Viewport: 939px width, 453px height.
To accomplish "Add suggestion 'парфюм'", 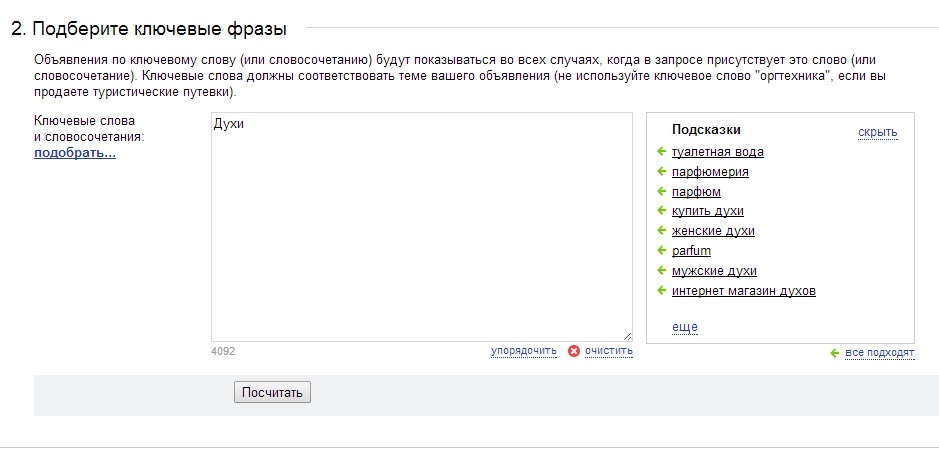I will (696, 192).
